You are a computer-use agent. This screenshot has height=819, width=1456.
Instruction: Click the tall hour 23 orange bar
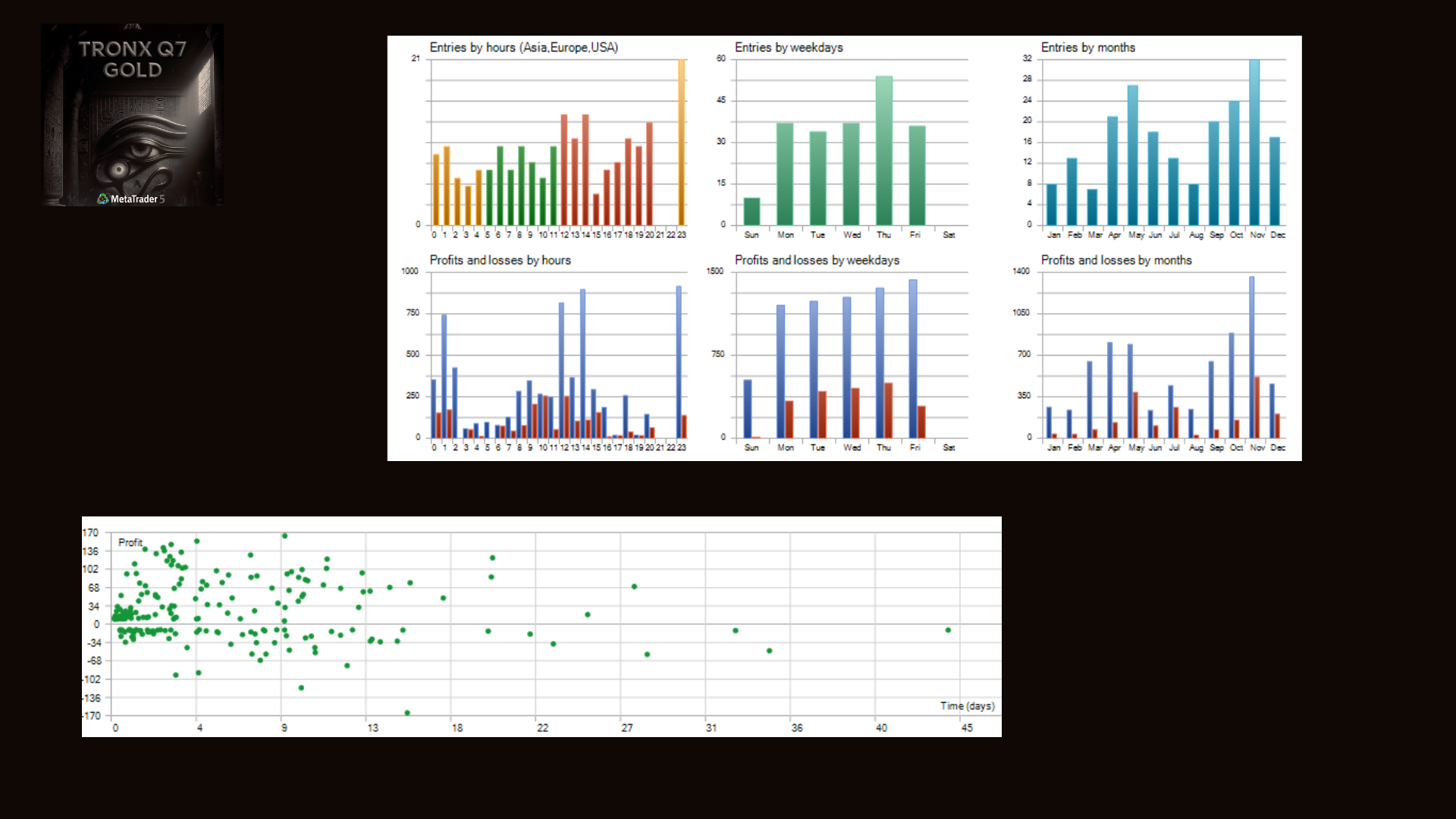[x=681, y=142]
